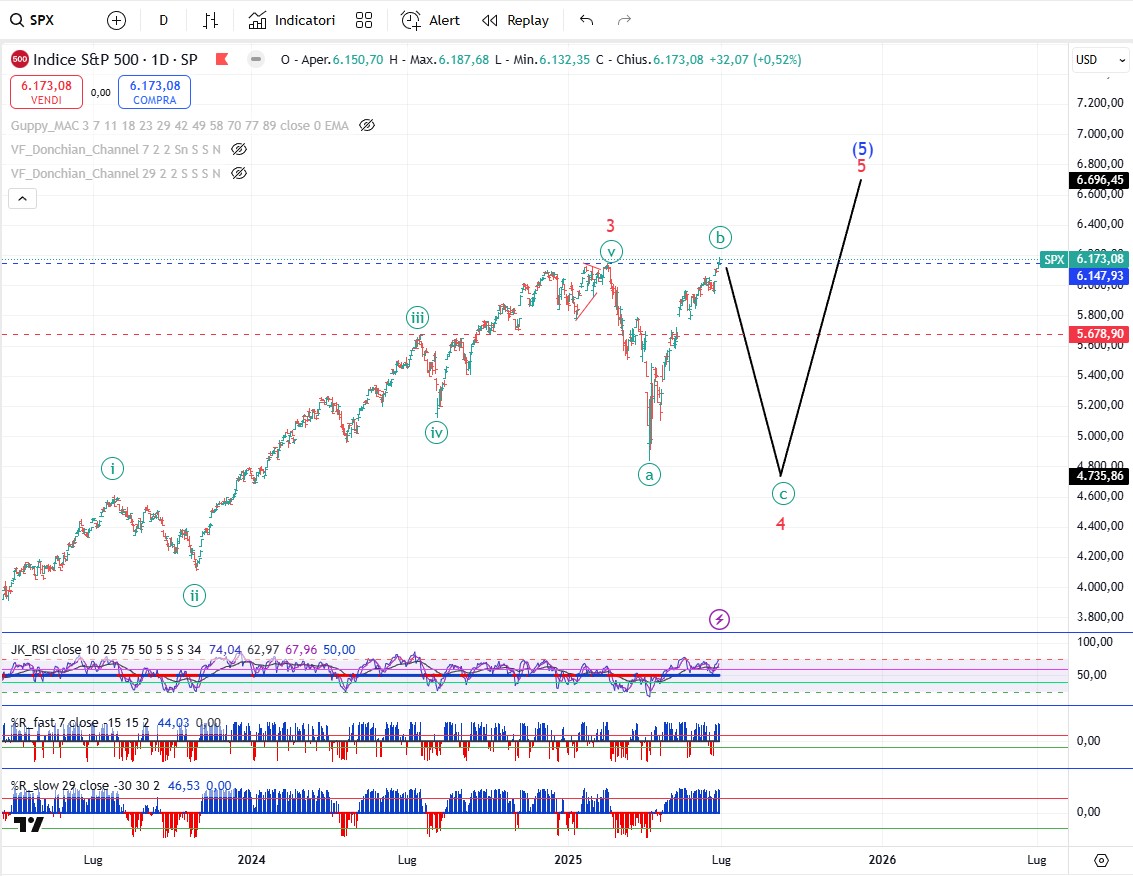Start bar Replay mode
Viewport: 1133px width, 876px height.
516,20
